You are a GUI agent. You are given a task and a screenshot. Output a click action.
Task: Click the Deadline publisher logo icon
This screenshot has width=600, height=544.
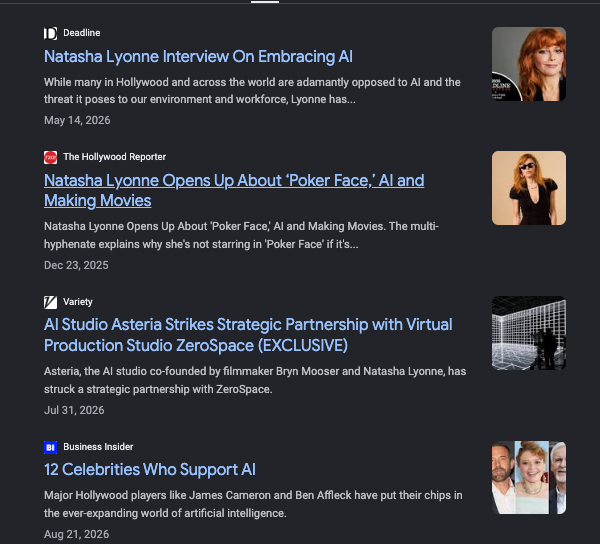(x=51, y=33)
